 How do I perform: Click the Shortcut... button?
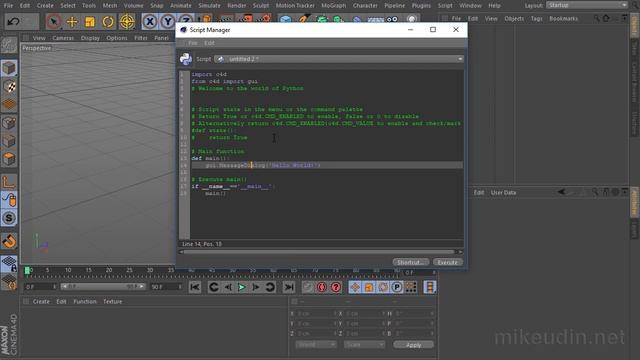(411, 262)
